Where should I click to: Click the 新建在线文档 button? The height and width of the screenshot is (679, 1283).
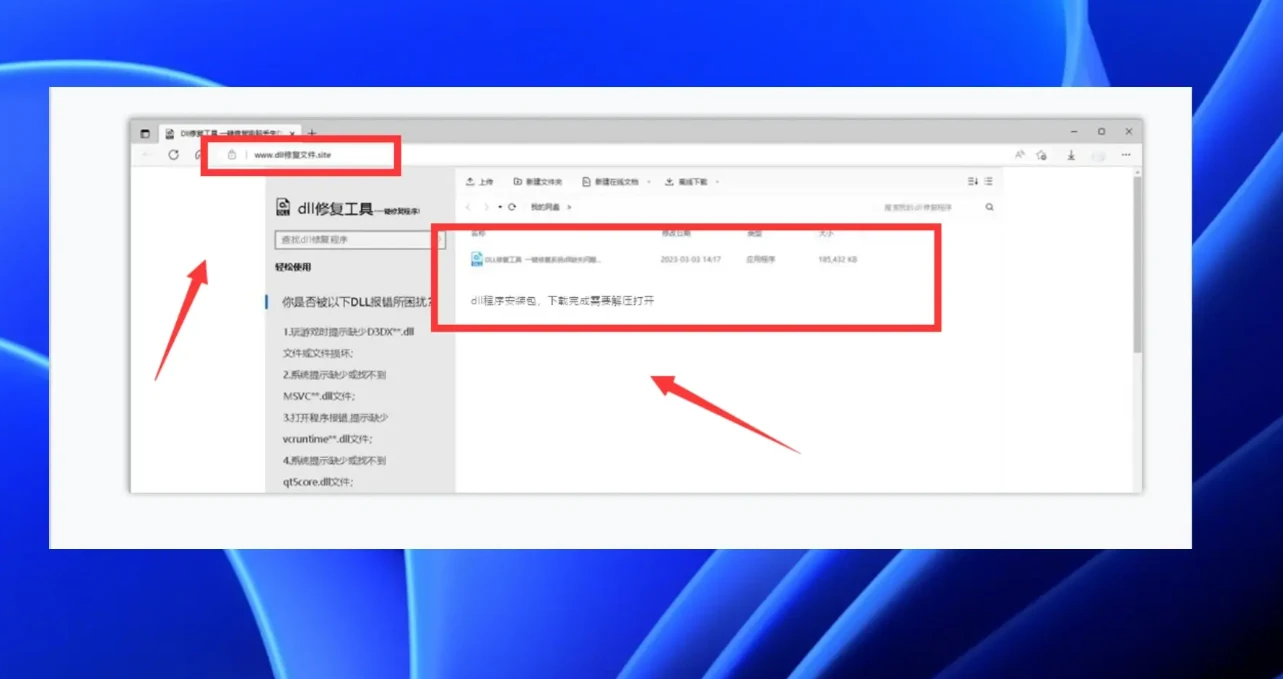pyautogui.click(x=610, y=182)
